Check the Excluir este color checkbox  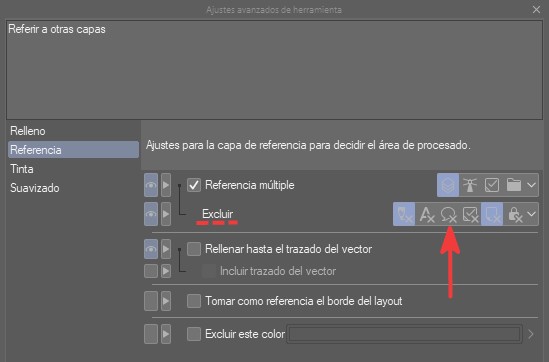pos(194,334)
